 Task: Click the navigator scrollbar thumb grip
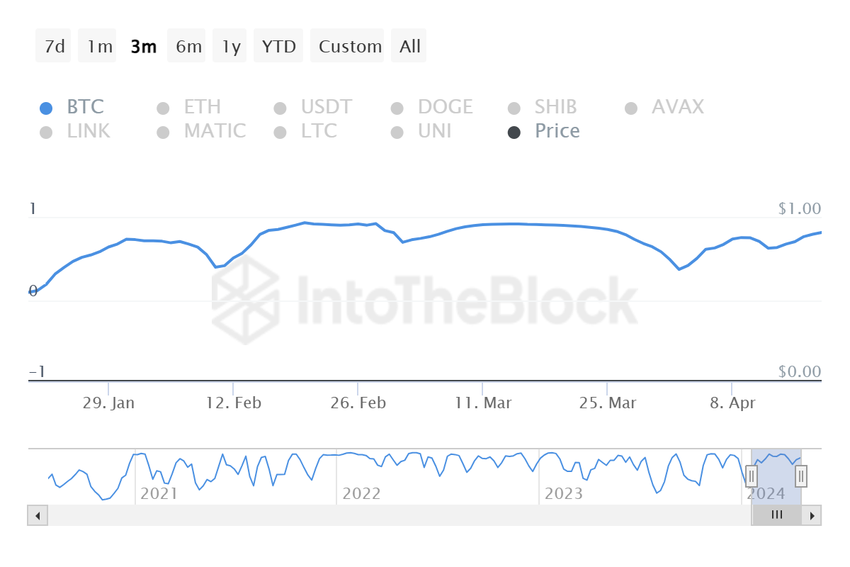pos(777,516)
